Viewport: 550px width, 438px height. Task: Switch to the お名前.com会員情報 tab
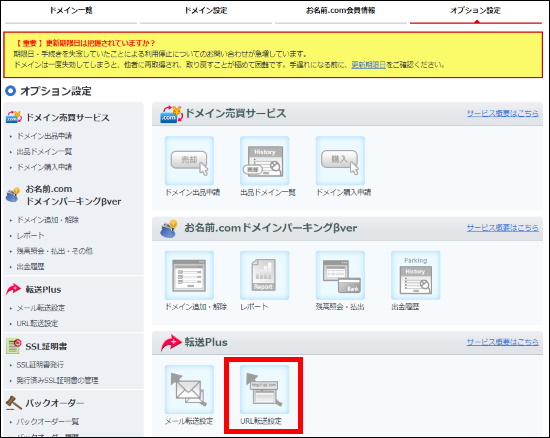(x=341, y=11)
